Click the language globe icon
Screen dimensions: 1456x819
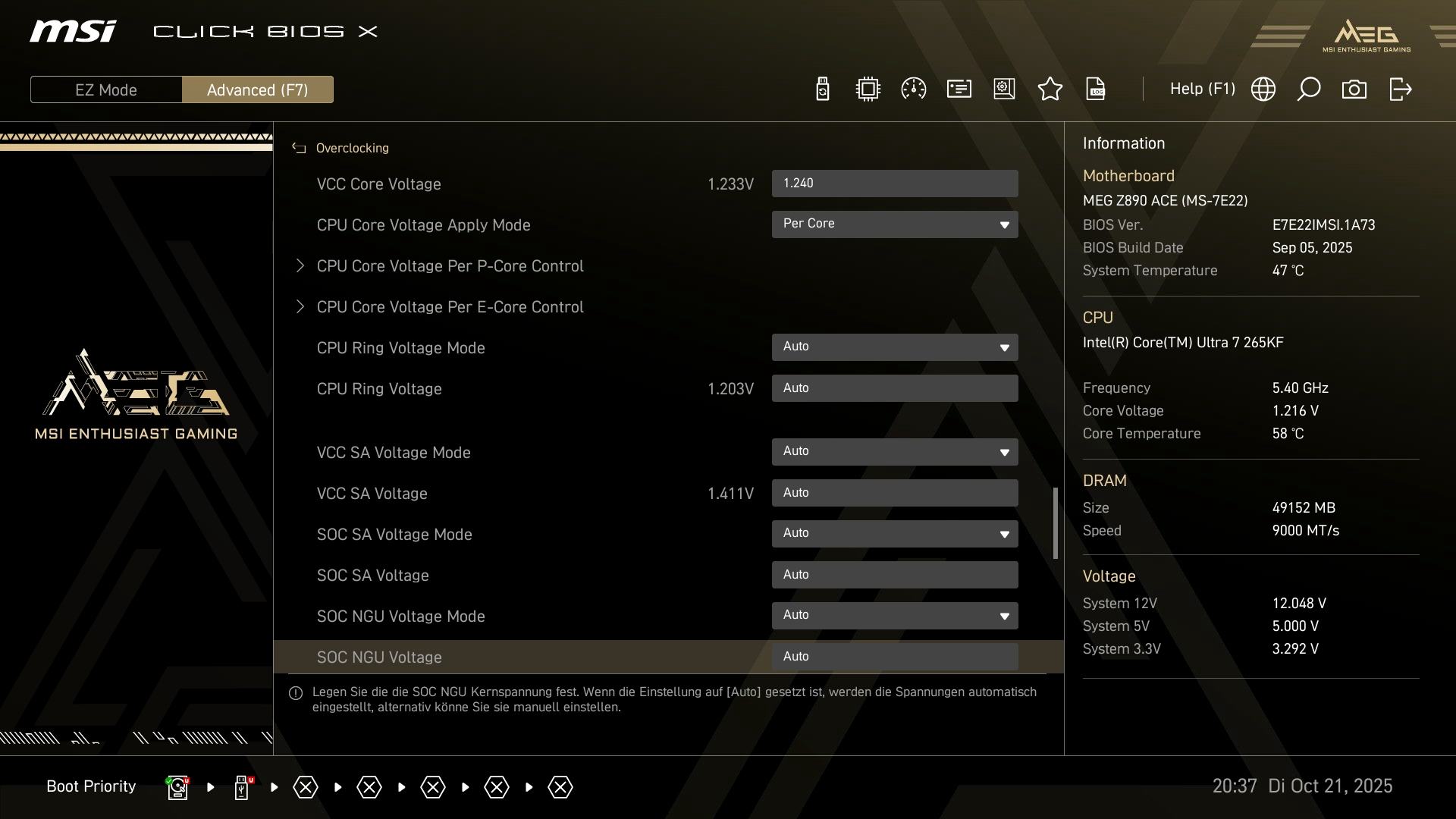pyautogui.click(x=1263, y=89)
